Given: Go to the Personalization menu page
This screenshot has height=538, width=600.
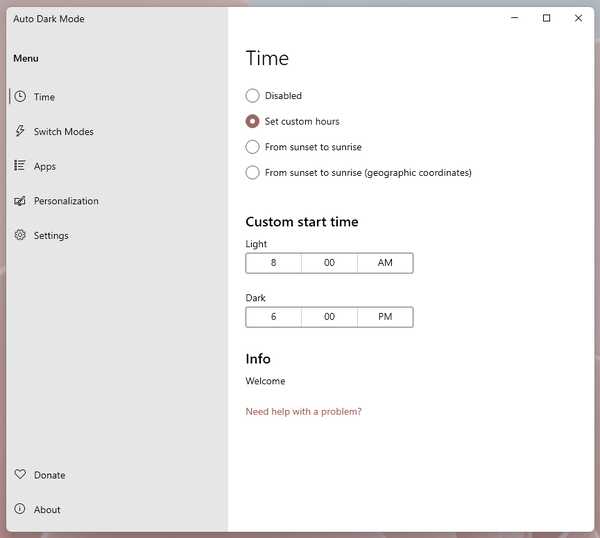Looking at the screenshot, I should coord(66,201).
